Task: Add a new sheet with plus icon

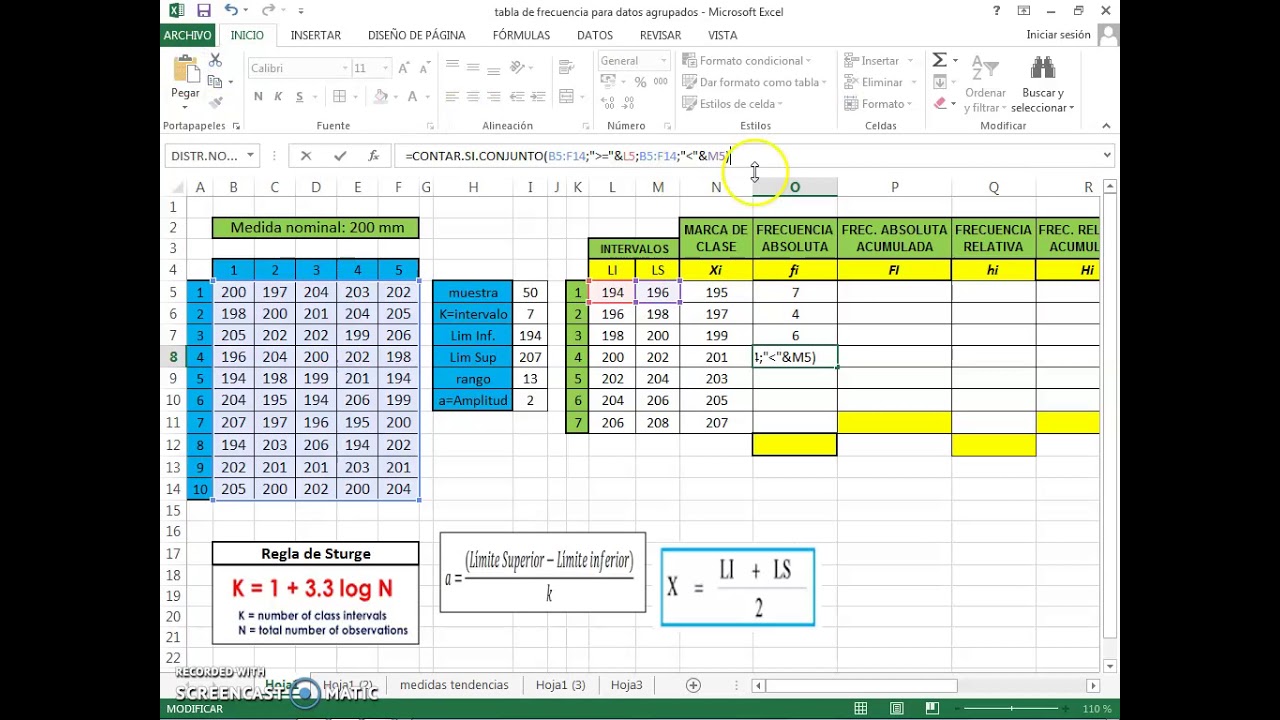Action: [693, 685]
